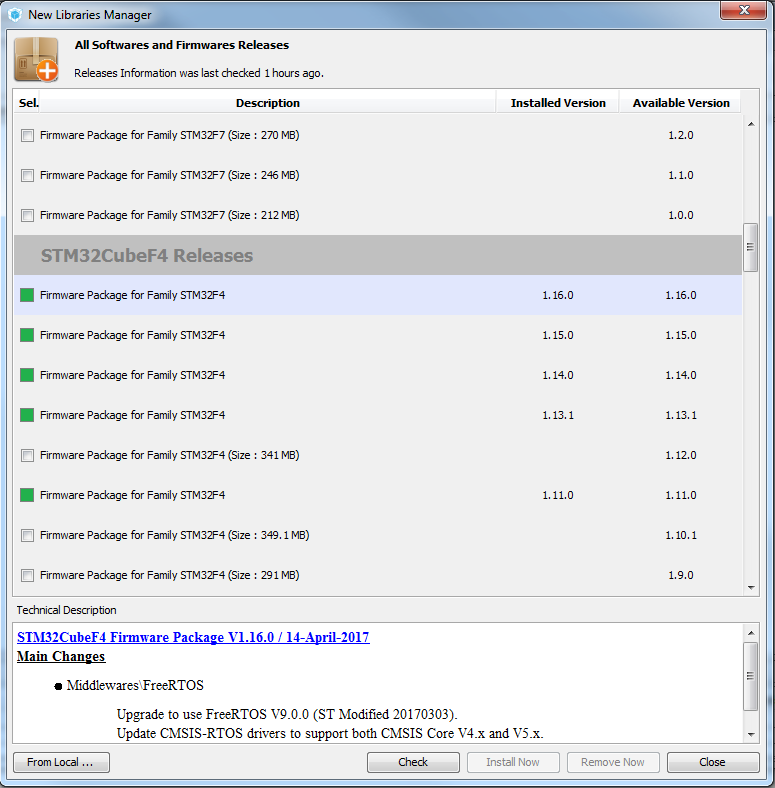The width and height of the screenshot is (775, 788).
Task: Click the releases list scrollbar thumb
Action: click(x=750, y=247)
